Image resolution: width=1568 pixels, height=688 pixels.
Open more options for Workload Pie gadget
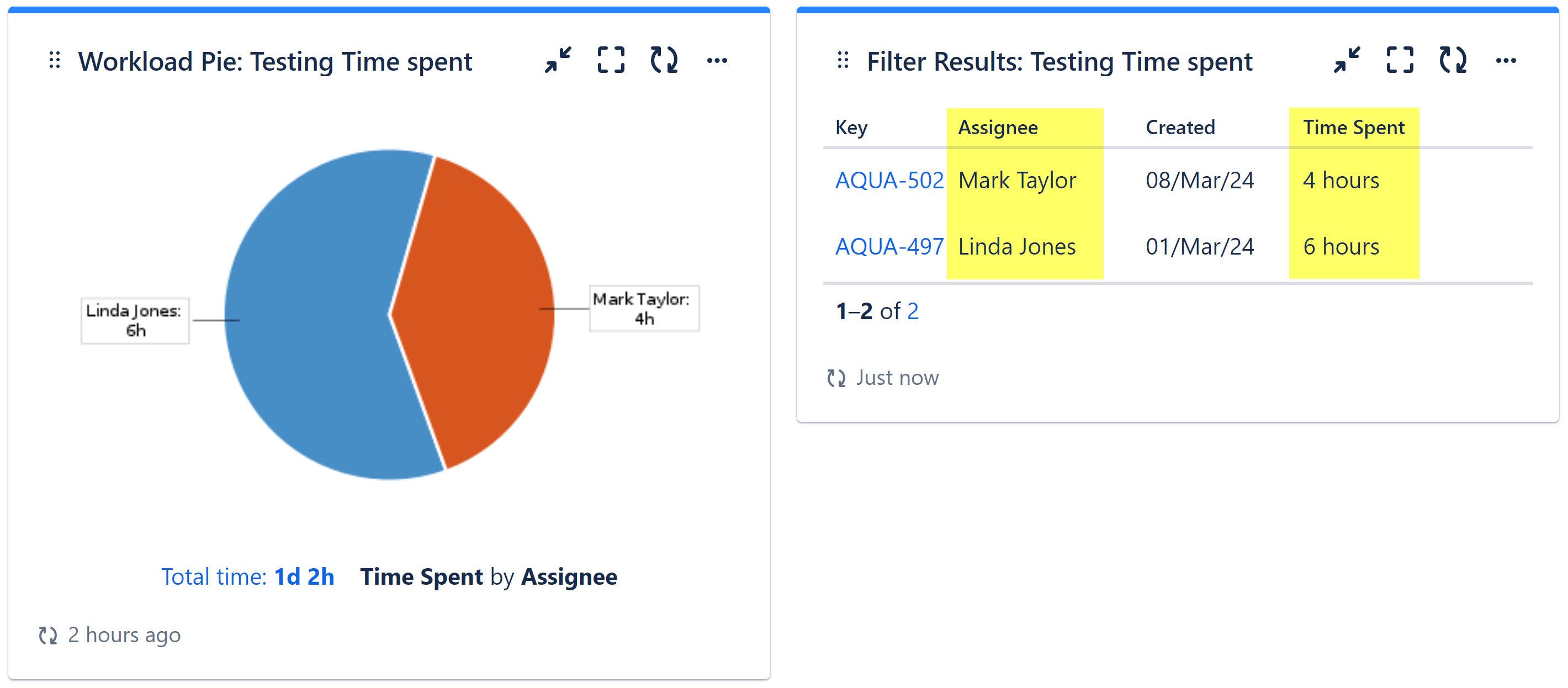[717, 60]
